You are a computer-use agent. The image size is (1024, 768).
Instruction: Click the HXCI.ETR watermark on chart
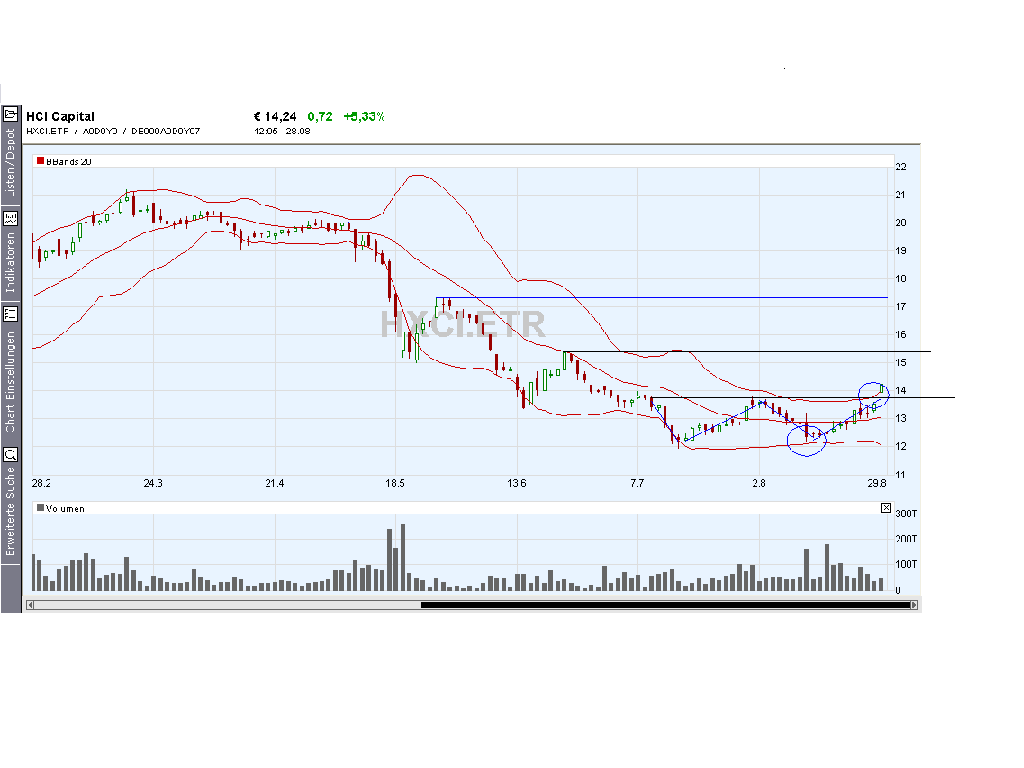click(x=462, y=324)
